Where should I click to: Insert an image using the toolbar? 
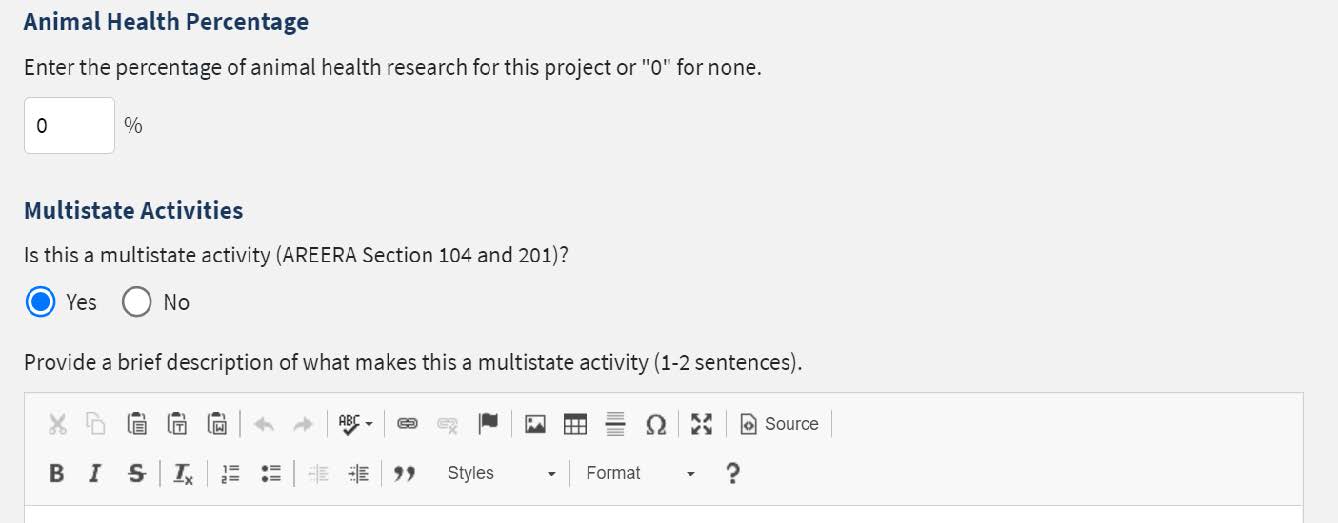[x=536, y=424]
